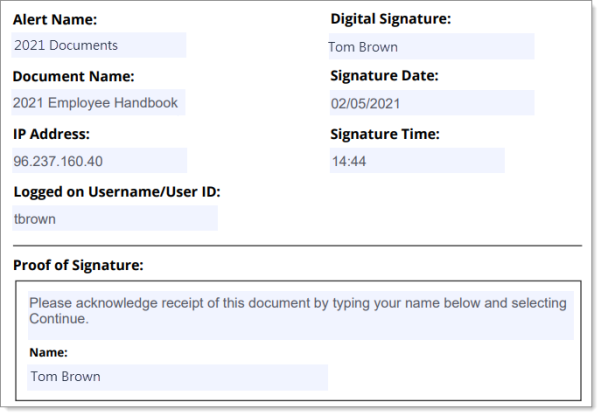
Task: Click the Alert Name field showing 2021 Documents
Action: point(99,45)
